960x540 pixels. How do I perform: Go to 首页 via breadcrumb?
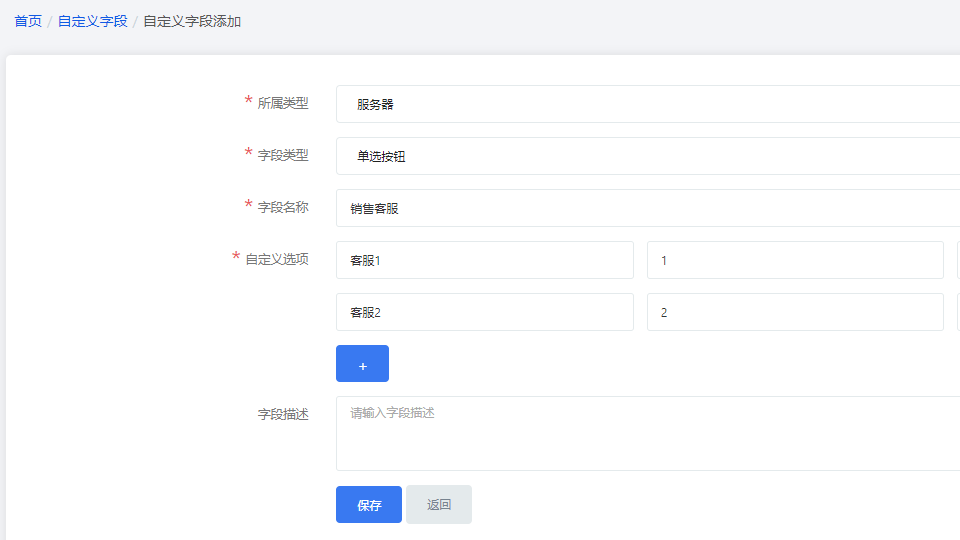[x=28, y=21]
